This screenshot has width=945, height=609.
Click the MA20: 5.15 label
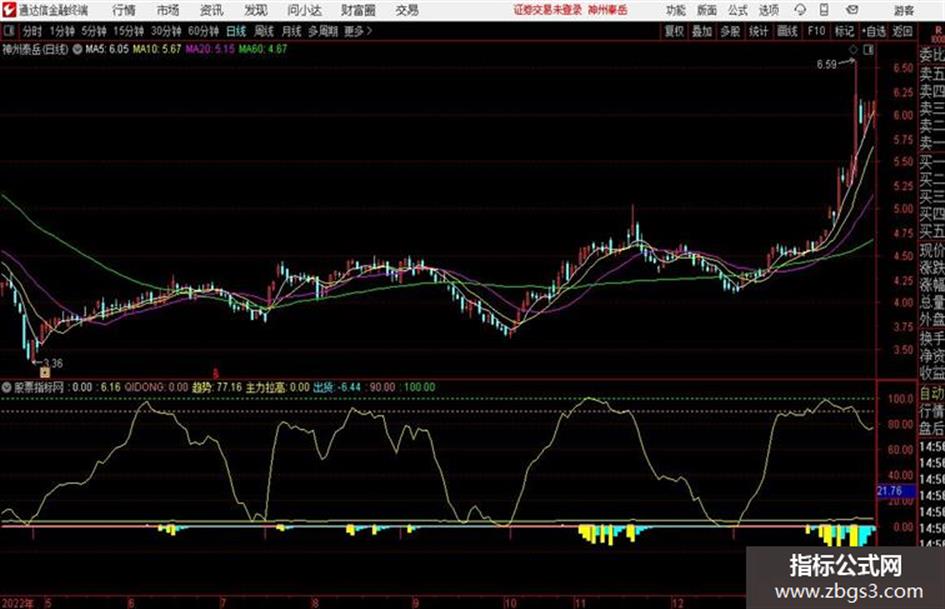coord(210,49)
